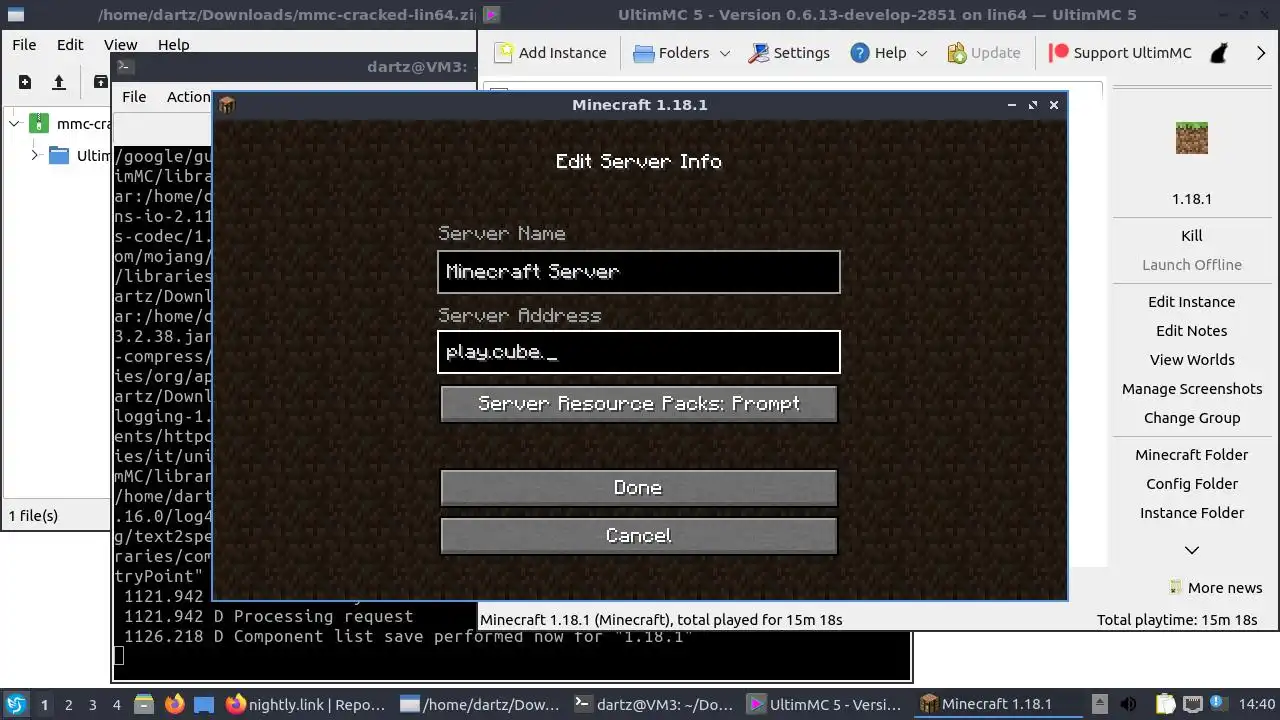Open View menu in archive manager
Image resolution: width=1280 pixels, height=720 pixels.
[120, 45]
